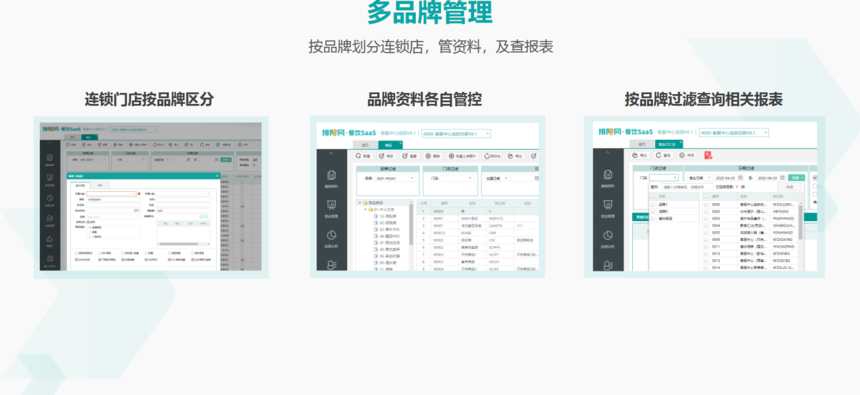Select active teal tab in 按品牌过滤 screenshot
Image resolution: width=860 pixels, height=395 pixels.
(x=669, y=144)
